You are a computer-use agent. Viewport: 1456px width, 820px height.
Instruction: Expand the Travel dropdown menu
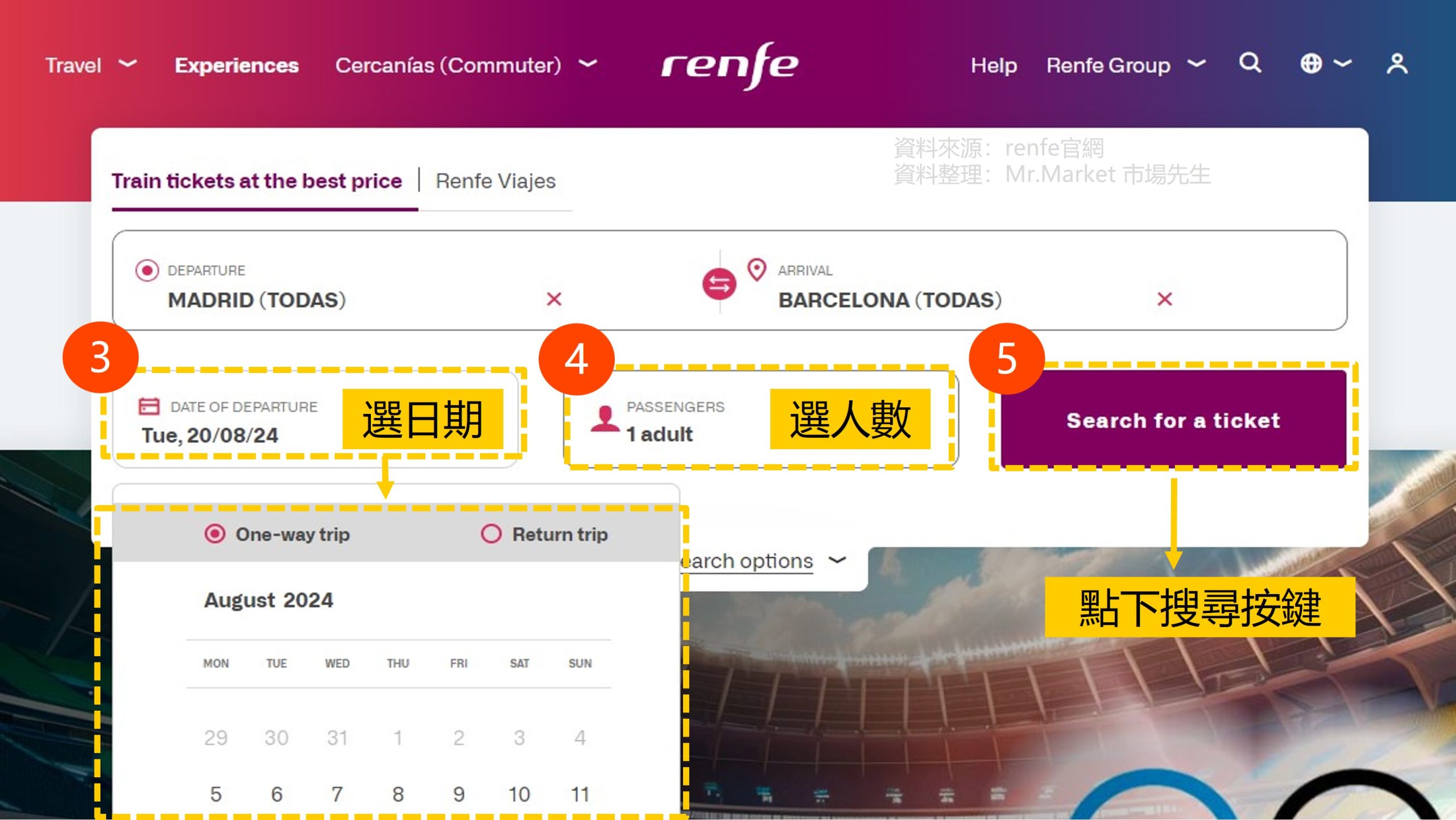coord(89,65)
